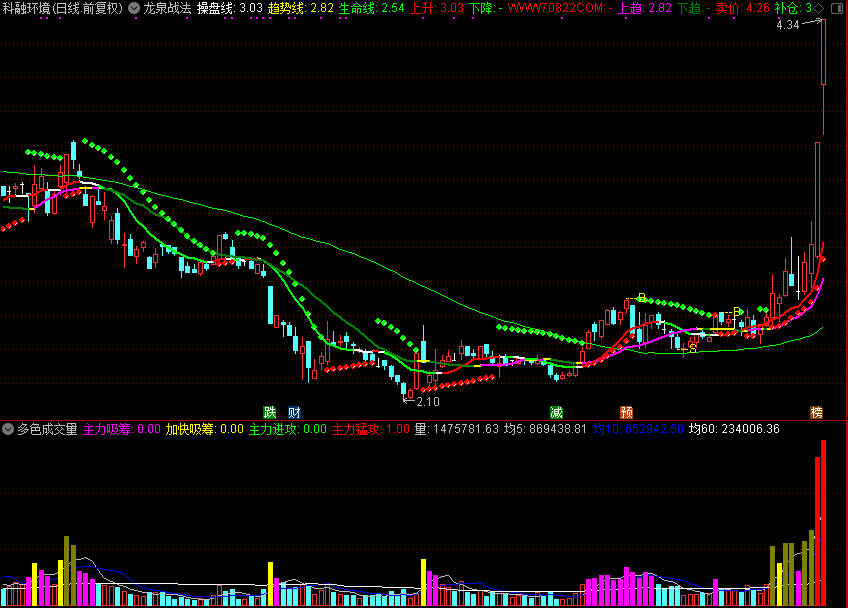Screen dimensions: 848x608
Task: Click the stock title 科融环境(日线.前复权)
Action: pos(62,8)
